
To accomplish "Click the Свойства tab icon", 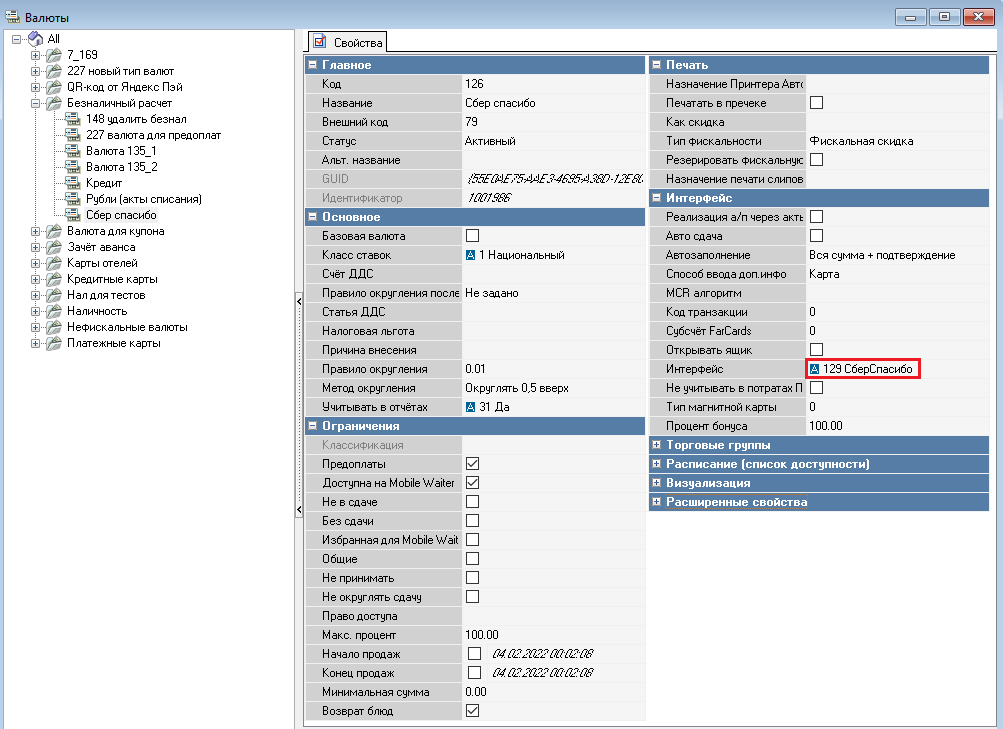I will pyautogui.click(x=320, y=42).
